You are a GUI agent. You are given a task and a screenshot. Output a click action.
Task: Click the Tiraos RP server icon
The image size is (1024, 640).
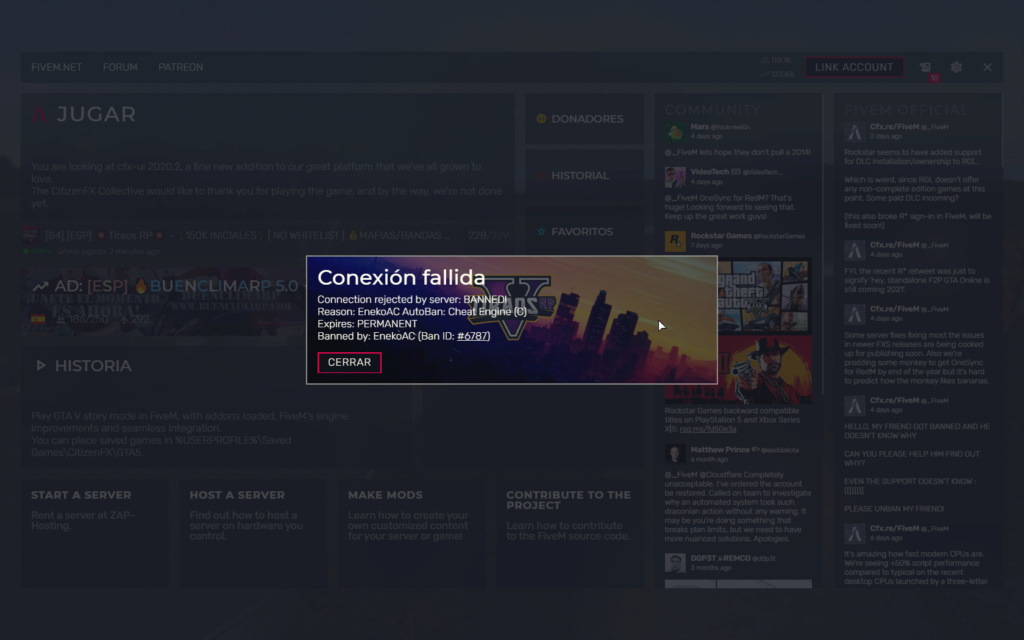(x=31, y=234)
